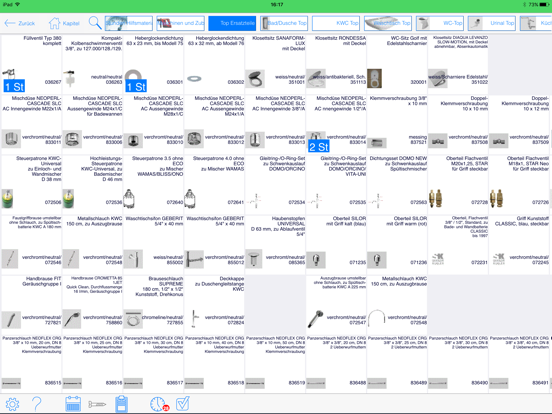Viewport: 552px width, 414px height.
Task: Open the settings gear icon
Action: (x=12, y=404)
